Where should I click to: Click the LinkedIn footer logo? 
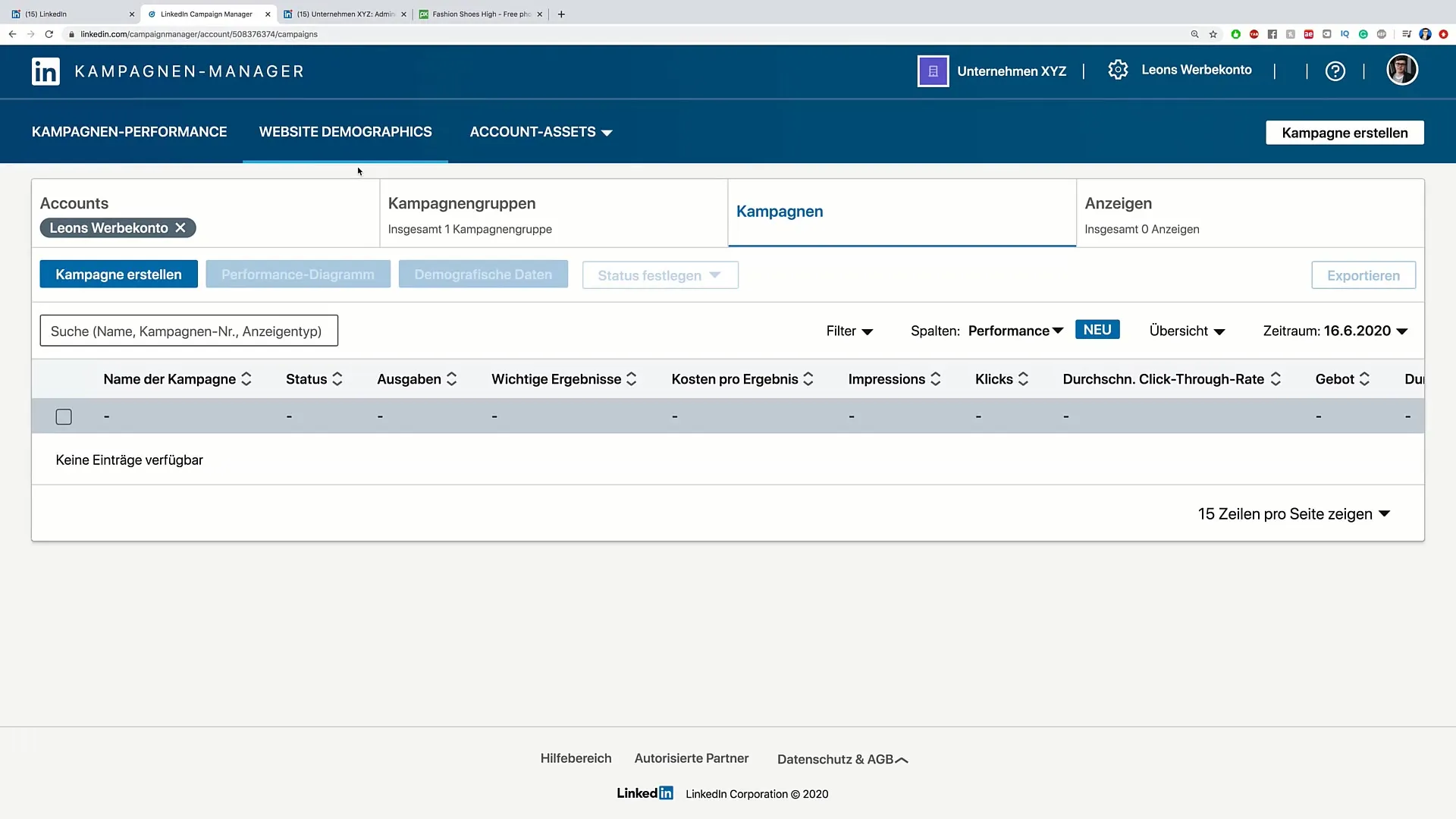pyautogui.click(x=645, y=793)
